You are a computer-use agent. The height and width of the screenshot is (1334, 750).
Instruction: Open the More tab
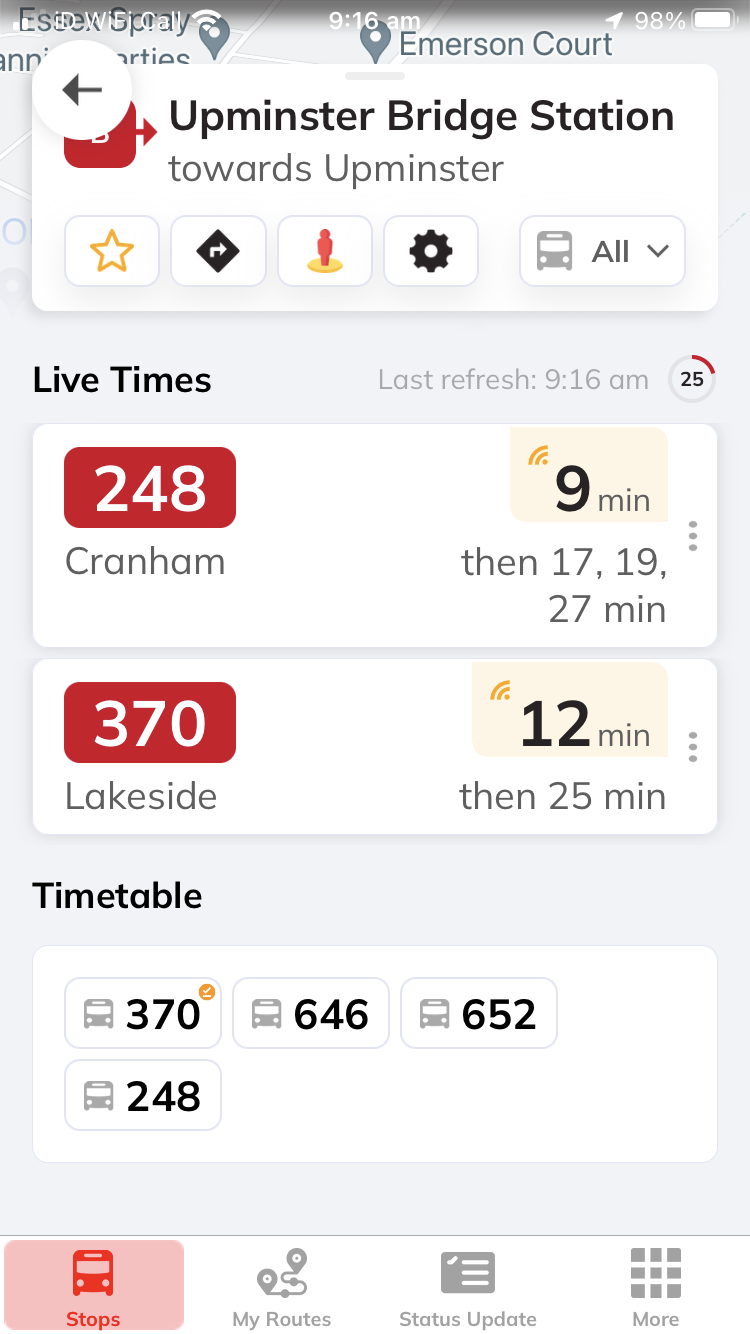(x=656, y=1287)
